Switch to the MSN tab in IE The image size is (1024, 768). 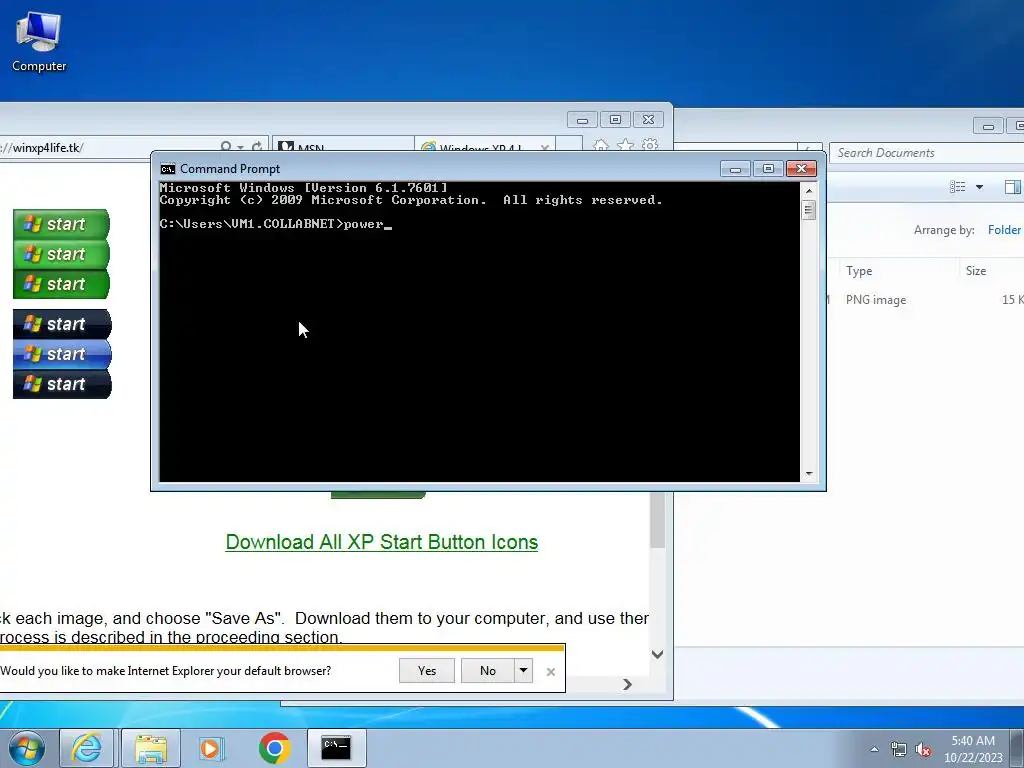point(342,147)
